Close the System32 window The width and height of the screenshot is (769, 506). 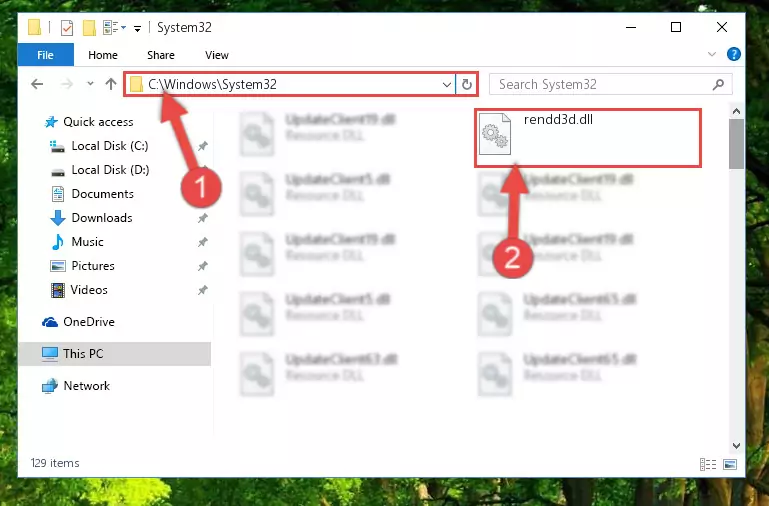[x=722, y=27]
